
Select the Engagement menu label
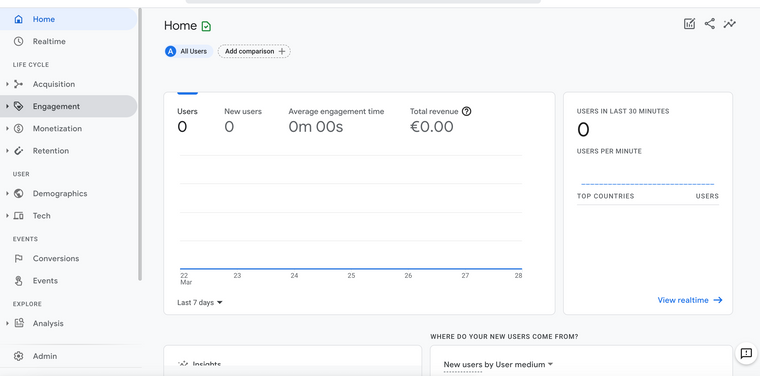[56, 107]
